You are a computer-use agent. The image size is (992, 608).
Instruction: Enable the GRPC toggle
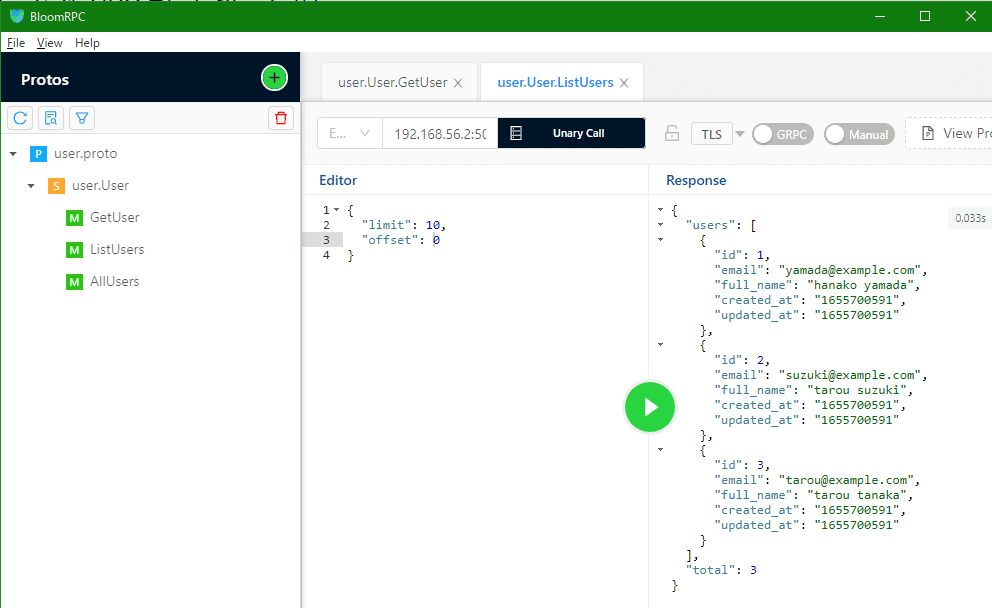pyautogui.click(x=782, y=133)
